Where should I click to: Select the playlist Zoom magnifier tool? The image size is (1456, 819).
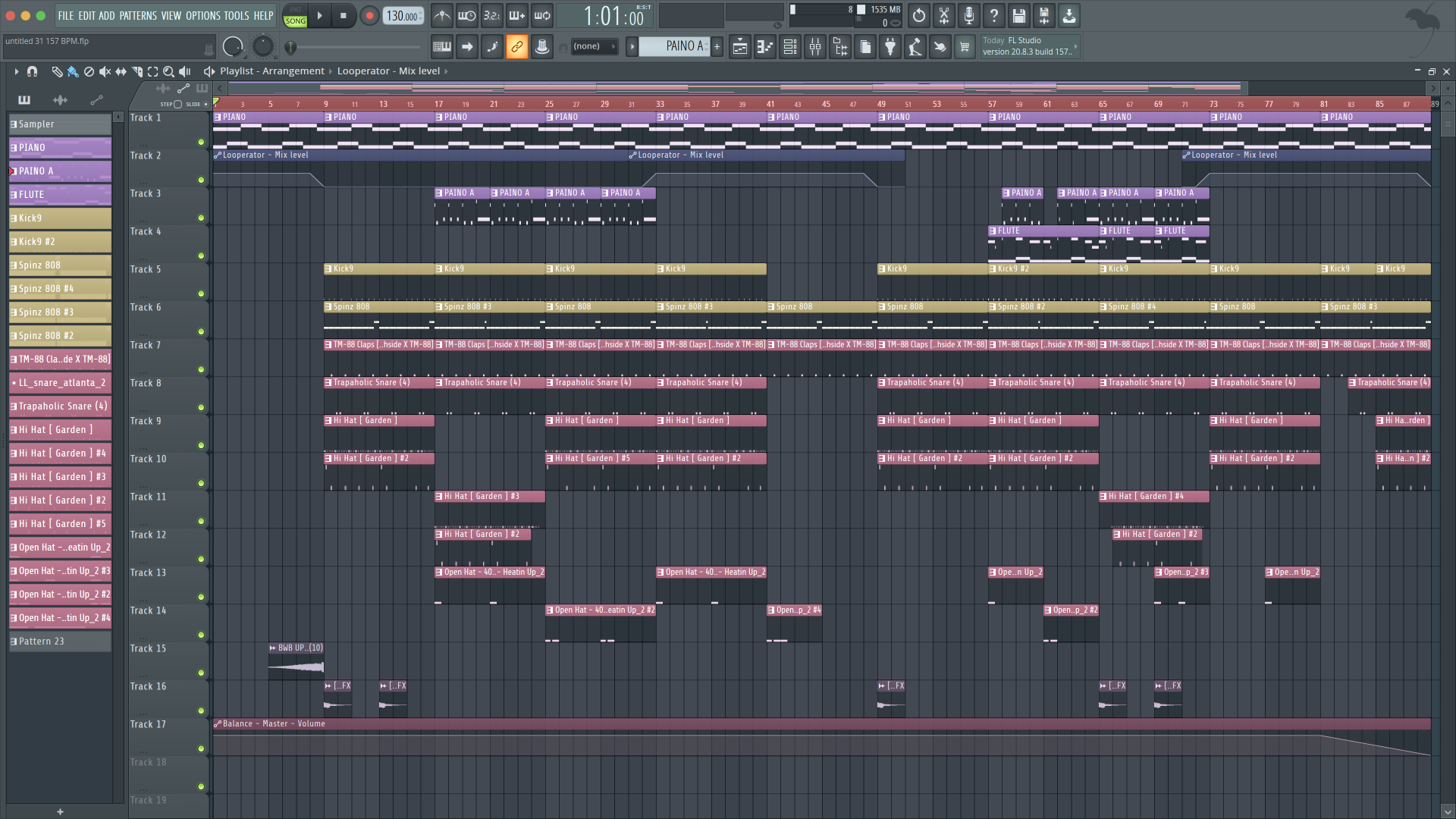click(x=169, y=71)
